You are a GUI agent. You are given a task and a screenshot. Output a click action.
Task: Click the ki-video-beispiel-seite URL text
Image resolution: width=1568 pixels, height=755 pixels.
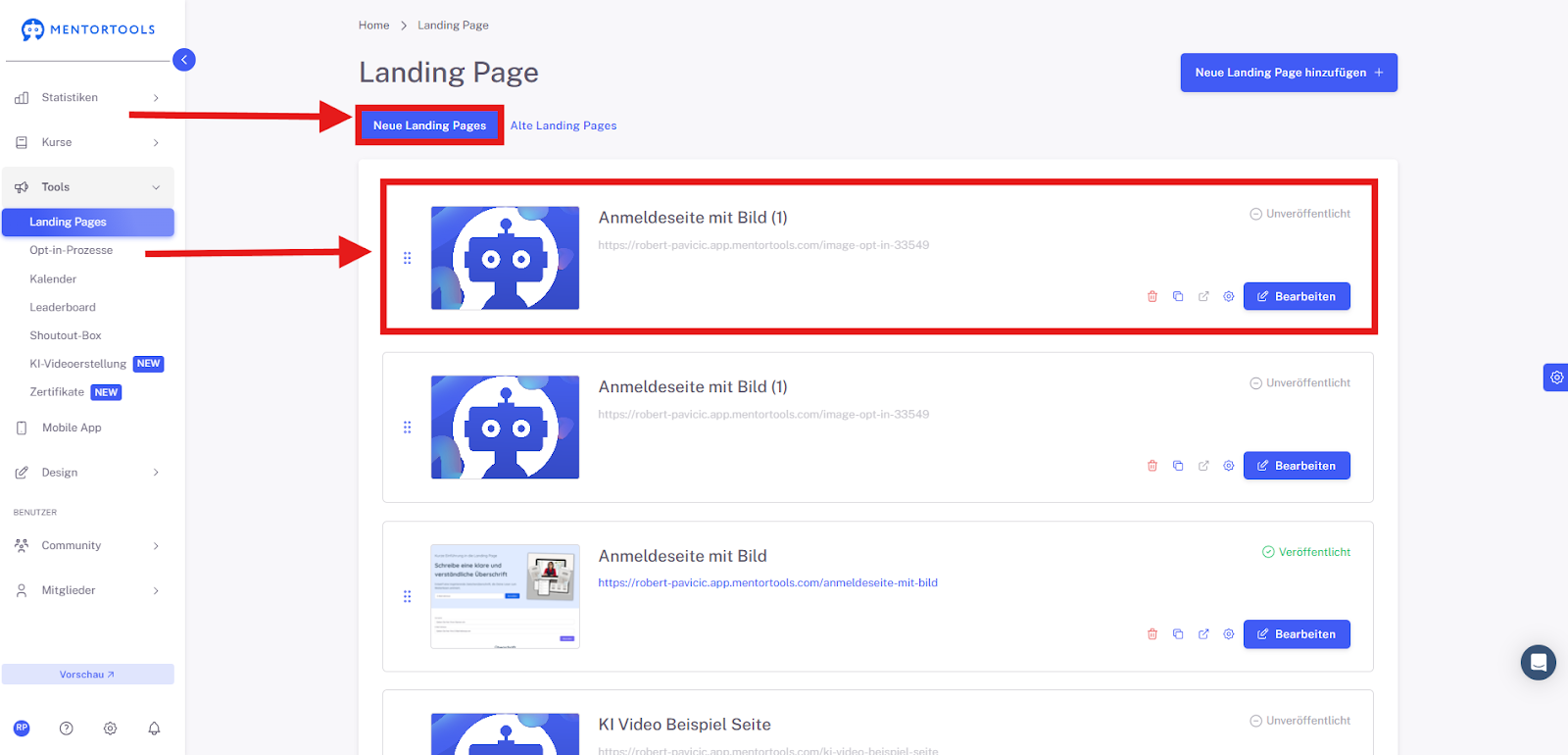768,751
